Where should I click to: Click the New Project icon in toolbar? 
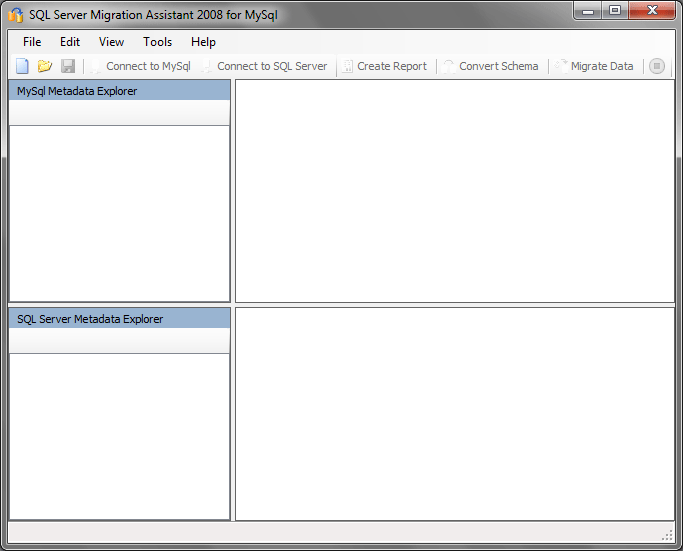22,66
